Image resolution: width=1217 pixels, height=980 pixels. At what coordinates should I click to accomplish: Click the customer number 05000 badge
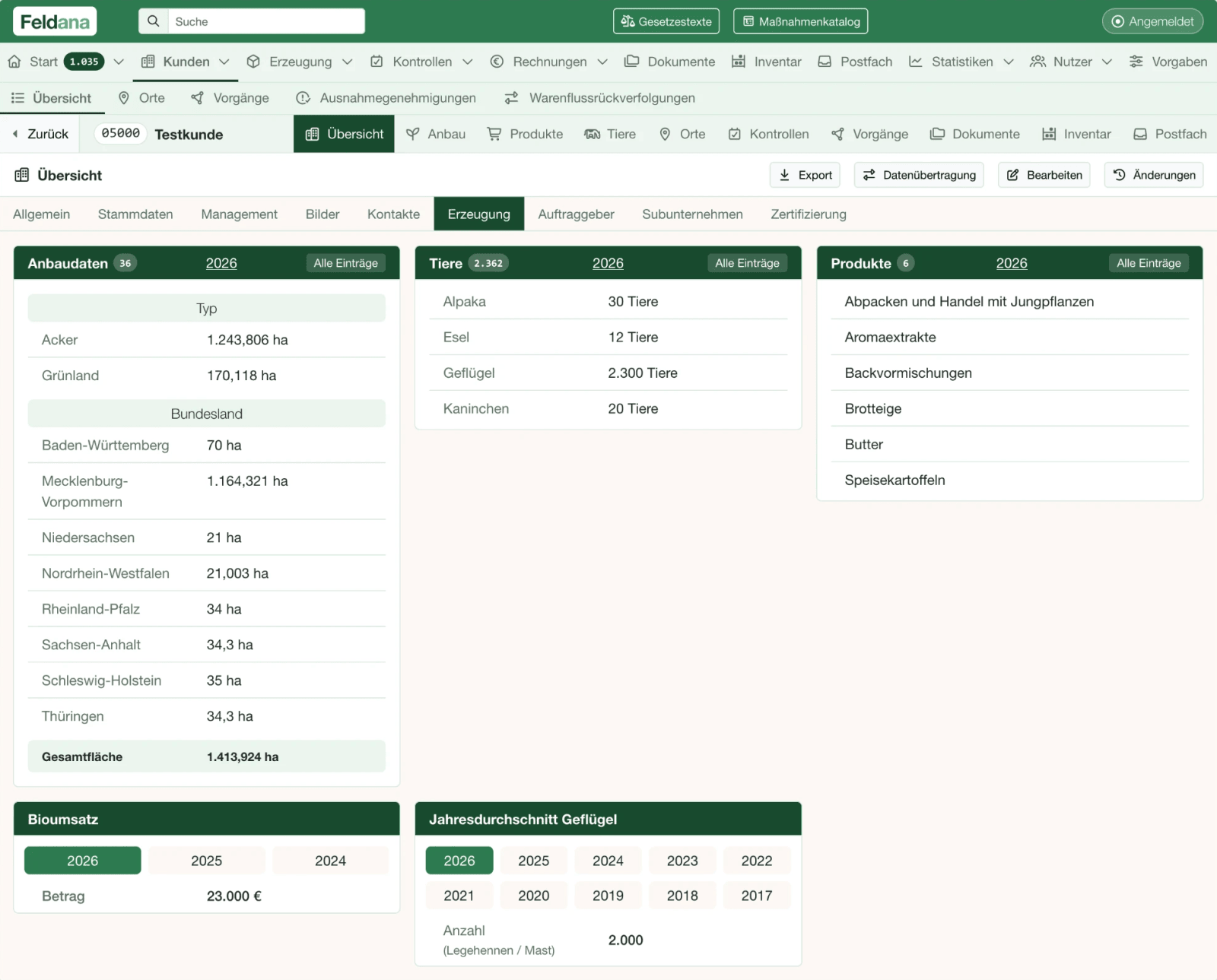click(121, 133)
